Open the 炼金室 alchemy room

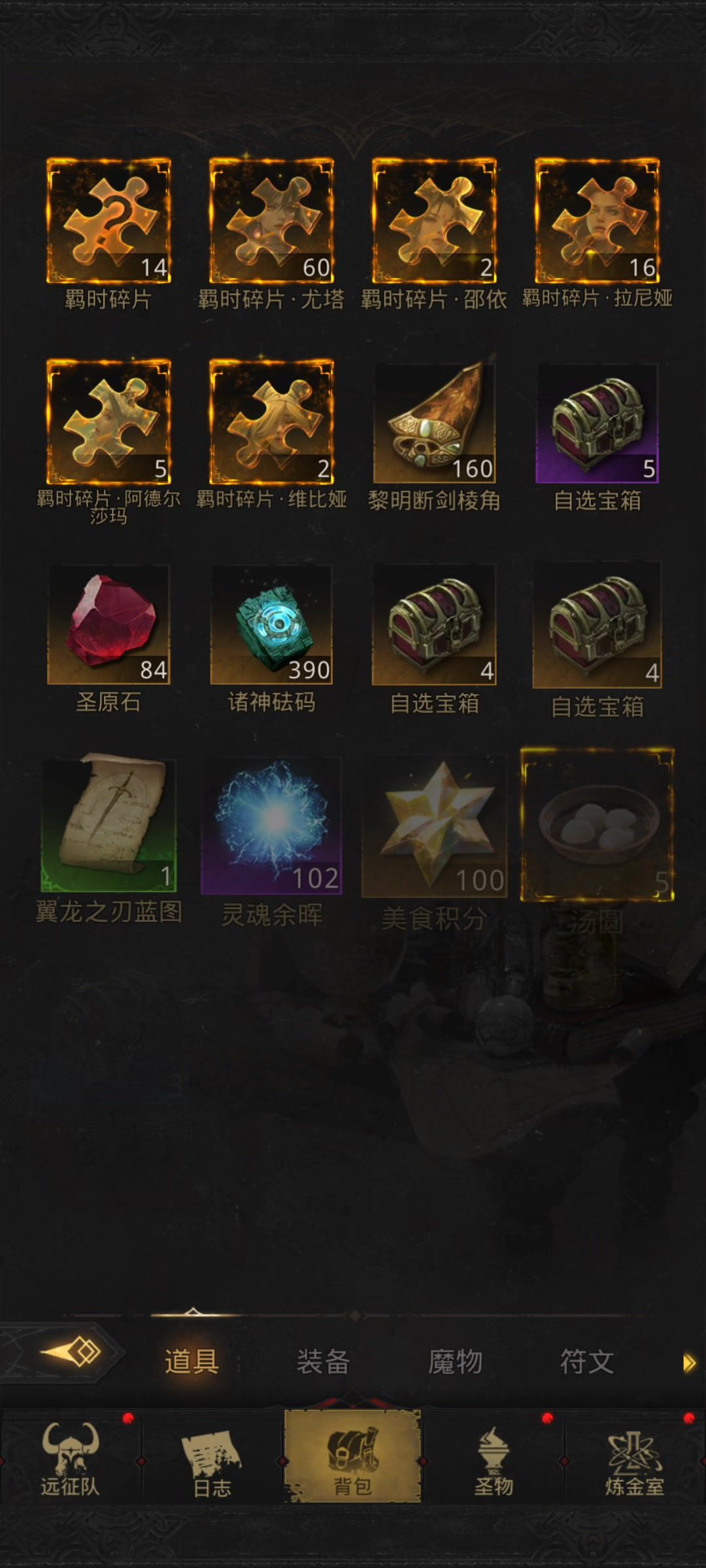(x=634, y=1460)
